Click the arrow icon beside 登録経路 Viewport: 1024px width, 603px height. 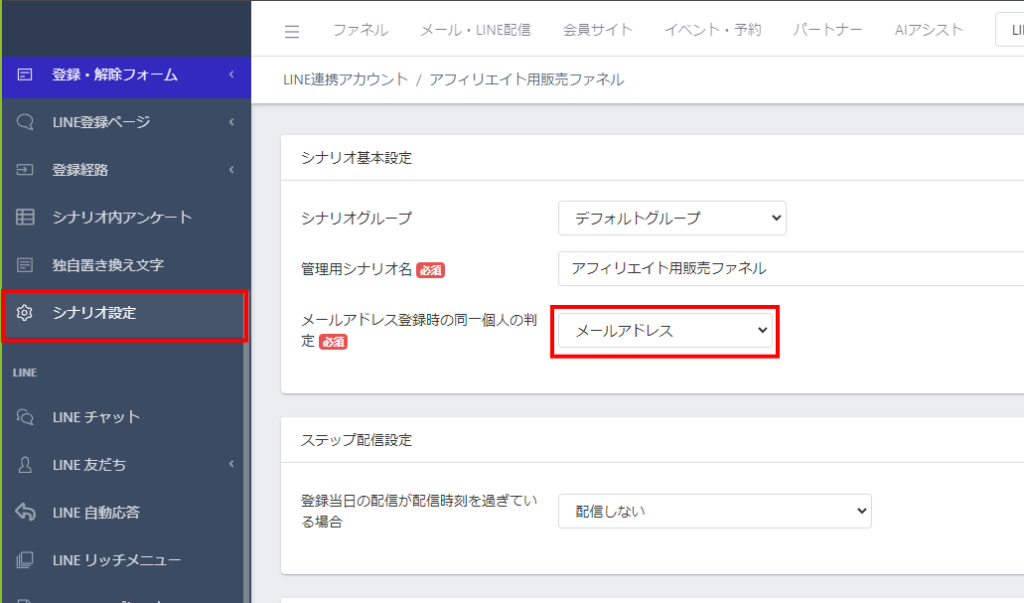pyautogui.click(x=26, y=170)
